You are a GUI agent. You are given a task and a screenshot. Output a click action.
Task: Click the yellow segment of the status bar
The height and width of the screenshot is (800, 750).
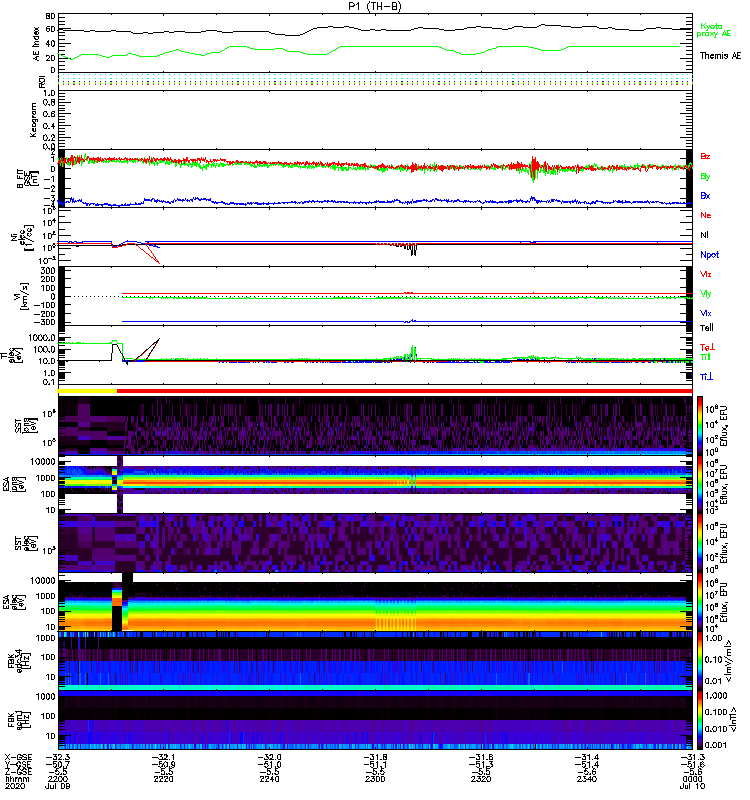[87, 391]
